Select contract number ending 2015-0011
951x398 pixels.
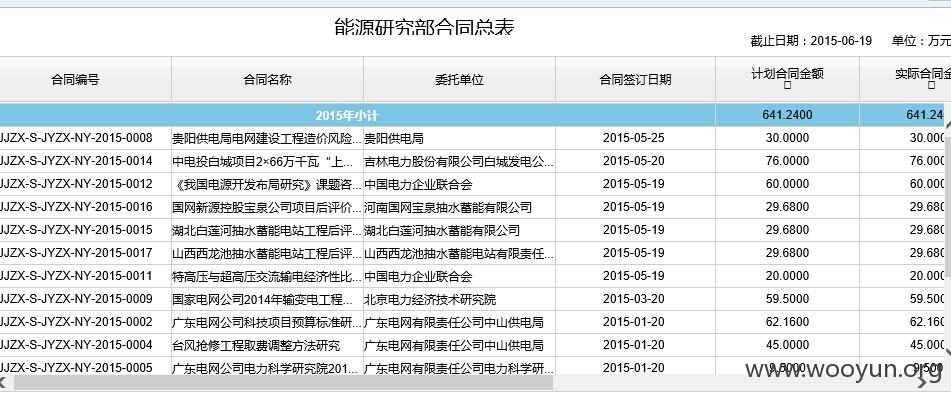(76, 276)
